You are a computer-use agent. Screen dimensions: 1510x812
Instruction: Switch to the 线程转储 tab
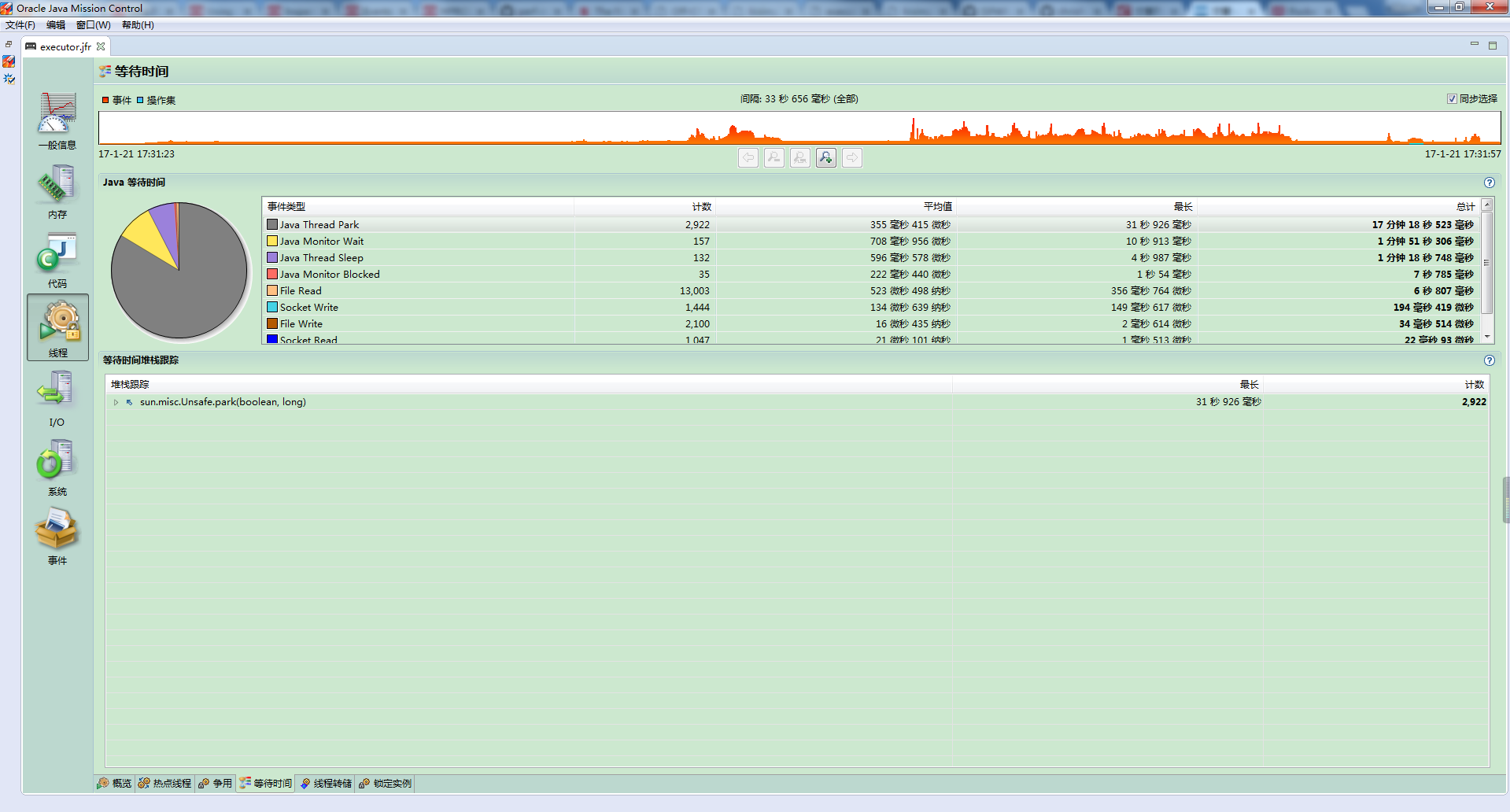[327, 784]
